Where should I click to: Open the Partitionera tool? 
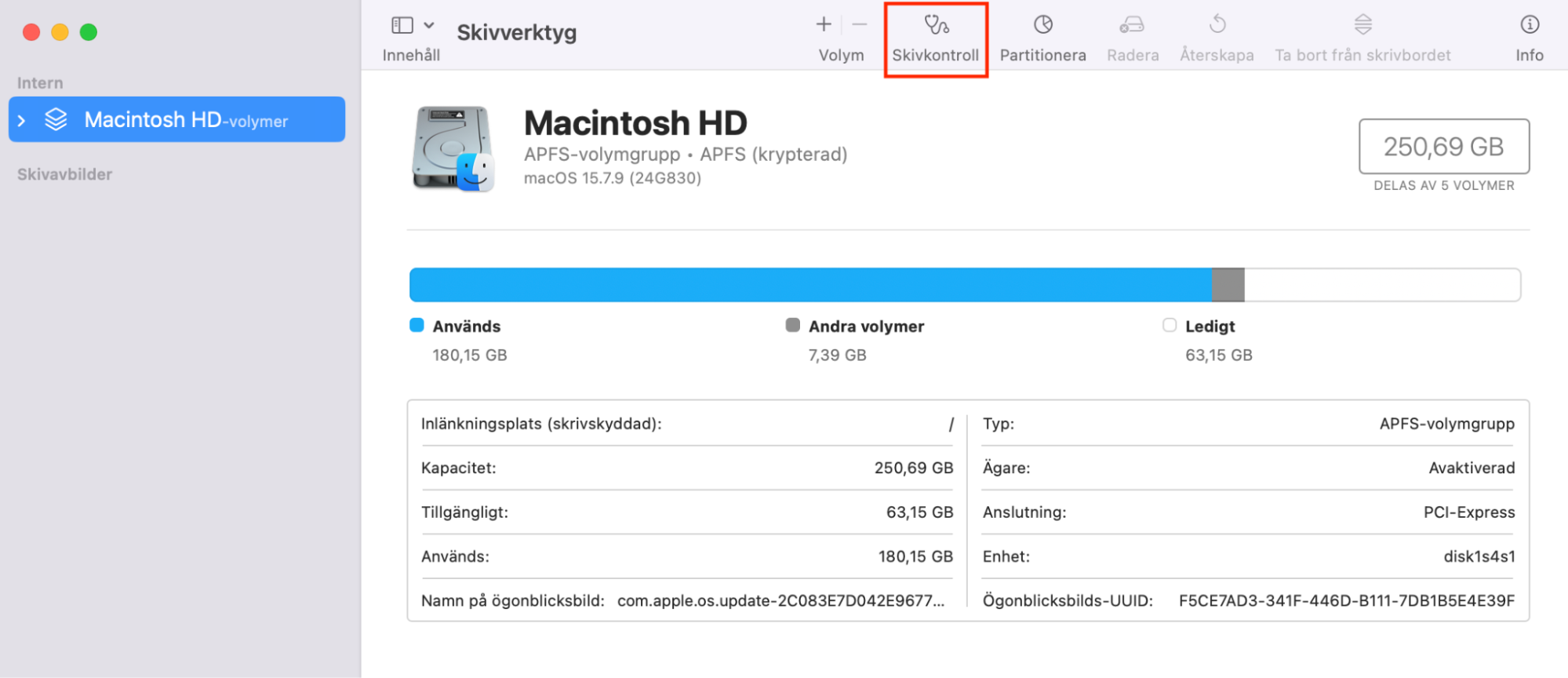click(1042, 38)
